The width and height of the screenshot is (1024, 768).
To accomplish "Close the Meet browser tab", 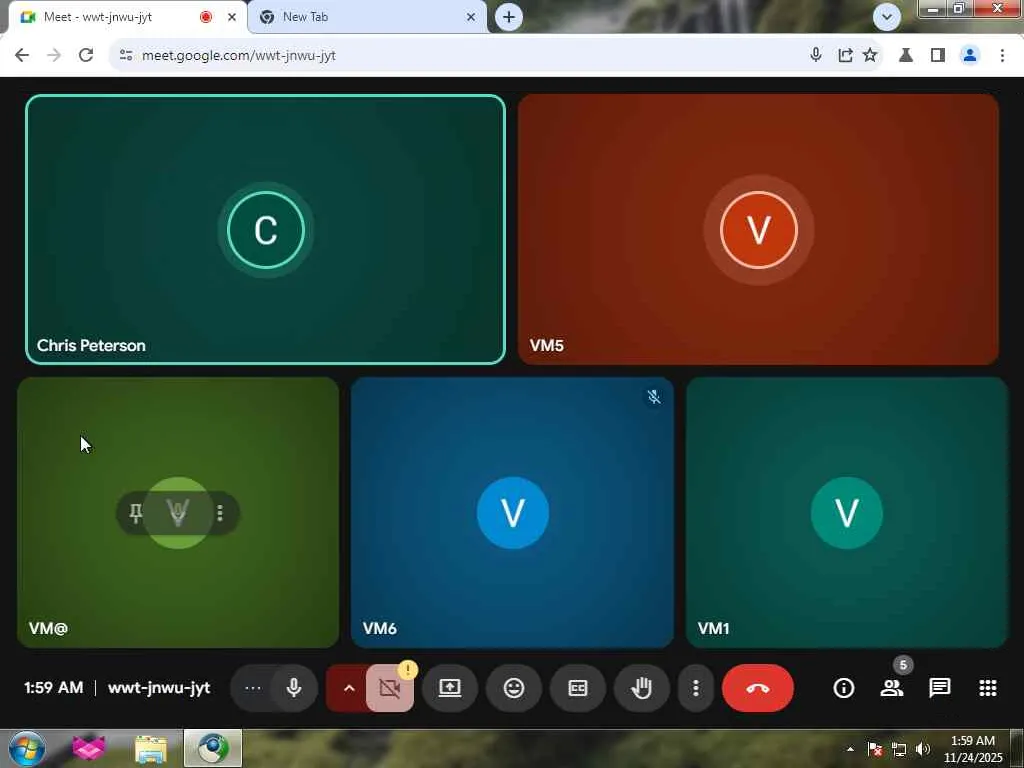I will pyautogui.click(x=231, y=17).
